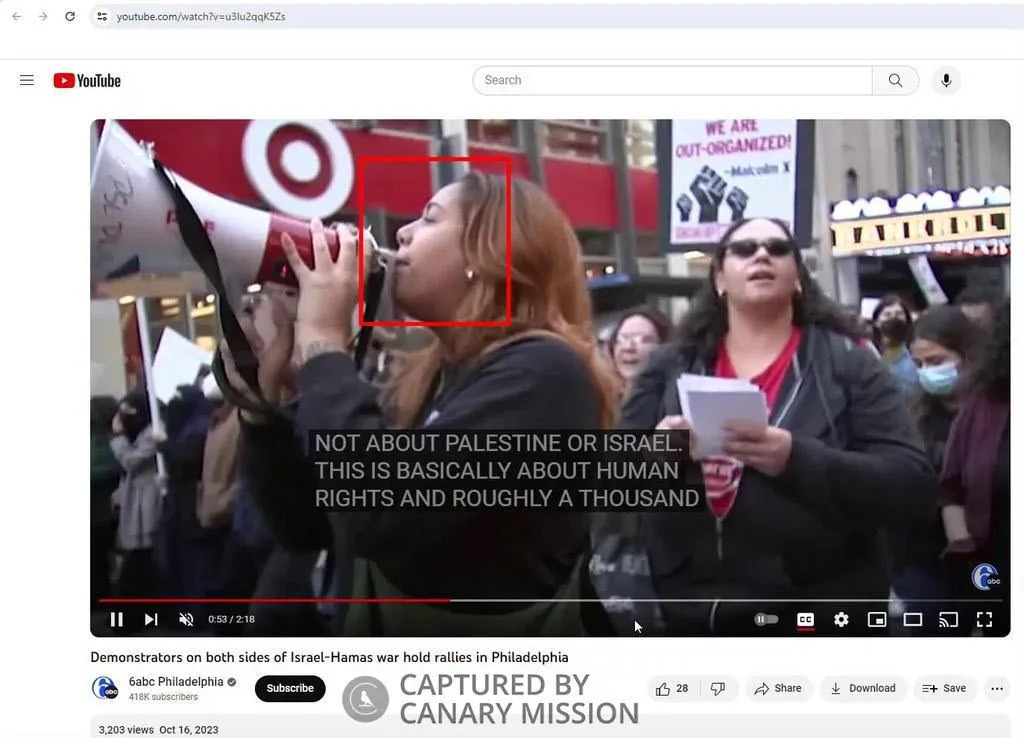Screen dimensions: 1024x738
Task: Click the 6abc watermark in the video
Action: click(985, 577)
